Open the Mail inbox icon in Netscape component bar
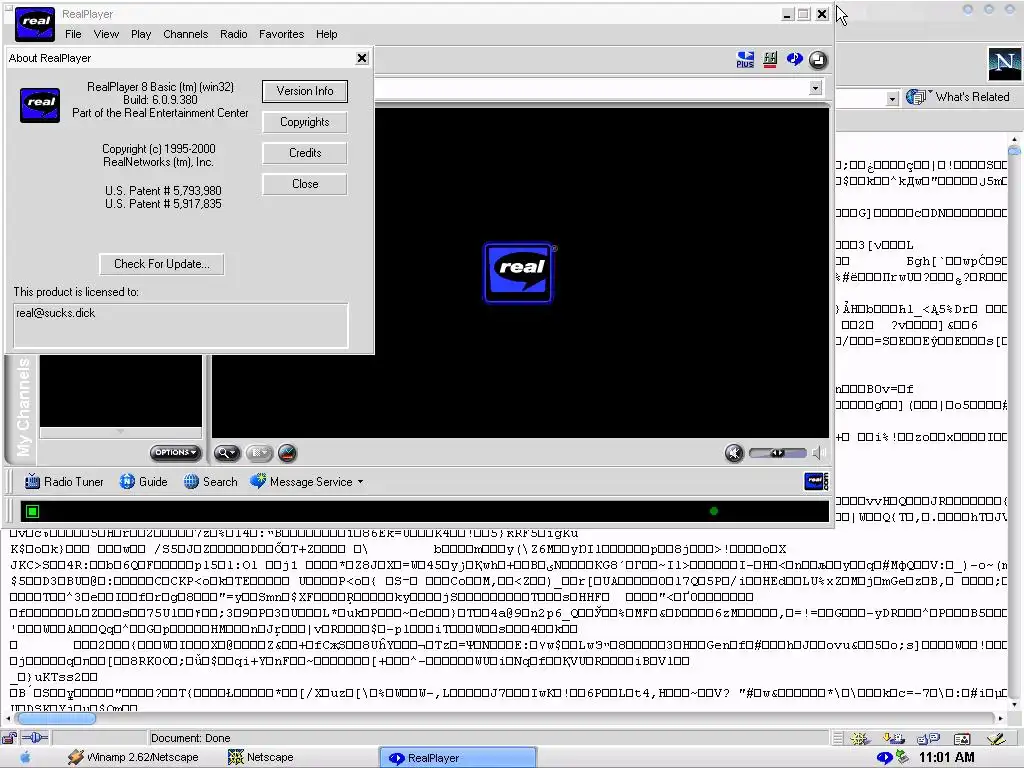1024x768 pixels. pyautogui.click(x=893, y=739)
